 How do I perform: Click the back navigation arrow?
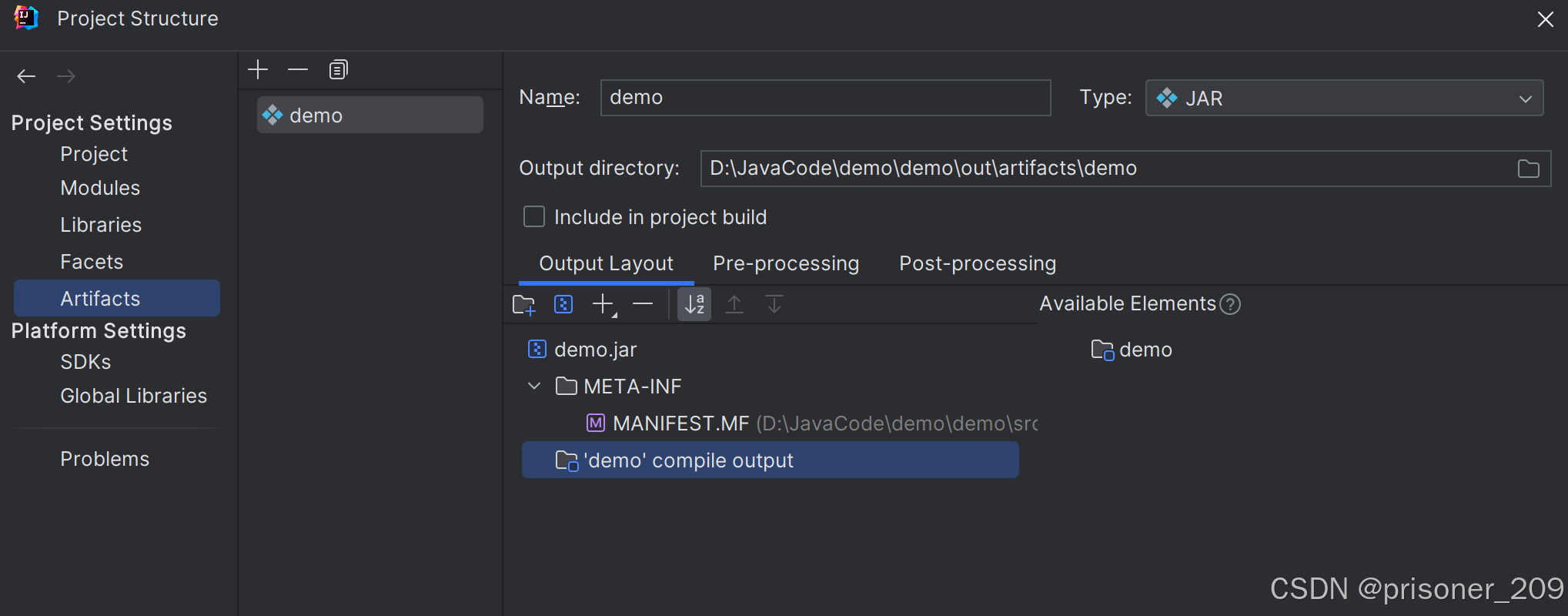point(27,75)
